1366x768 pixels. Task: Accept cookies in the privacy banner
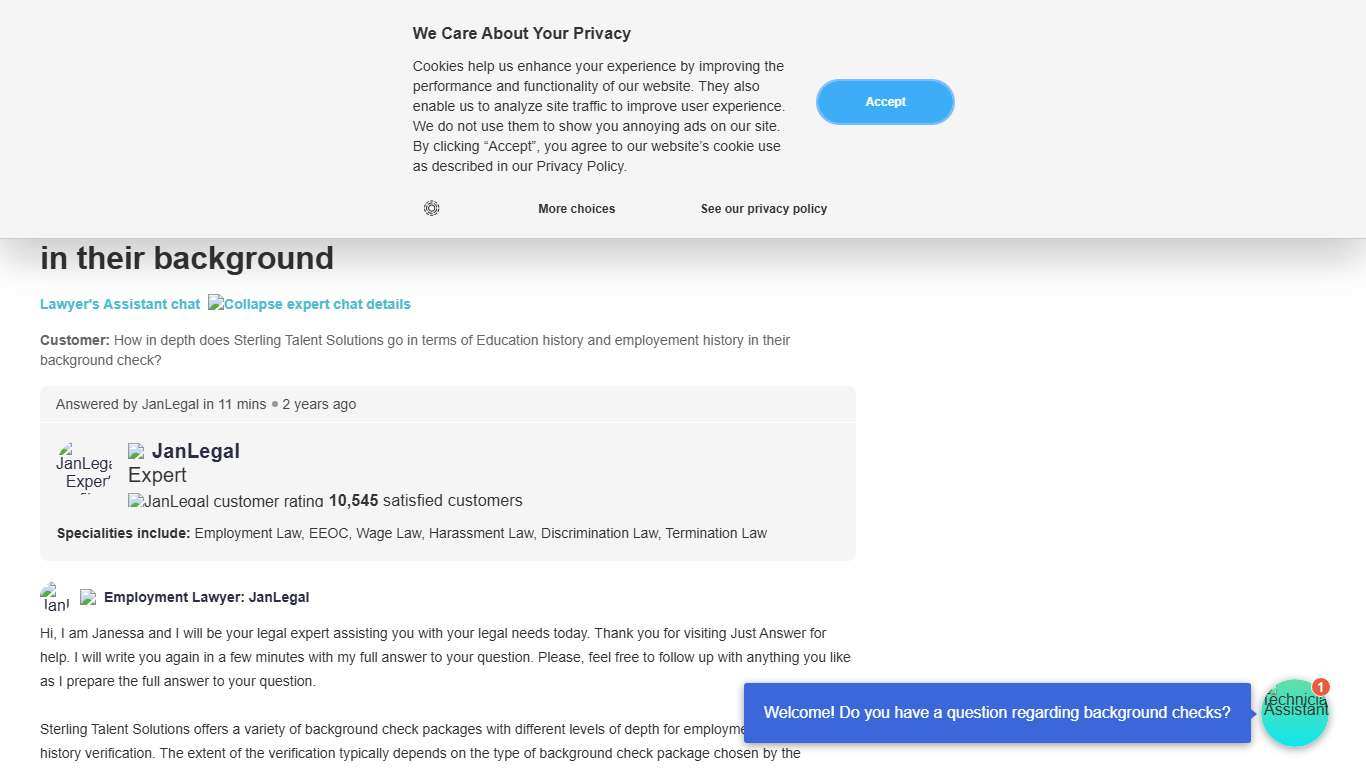[885, 102]
